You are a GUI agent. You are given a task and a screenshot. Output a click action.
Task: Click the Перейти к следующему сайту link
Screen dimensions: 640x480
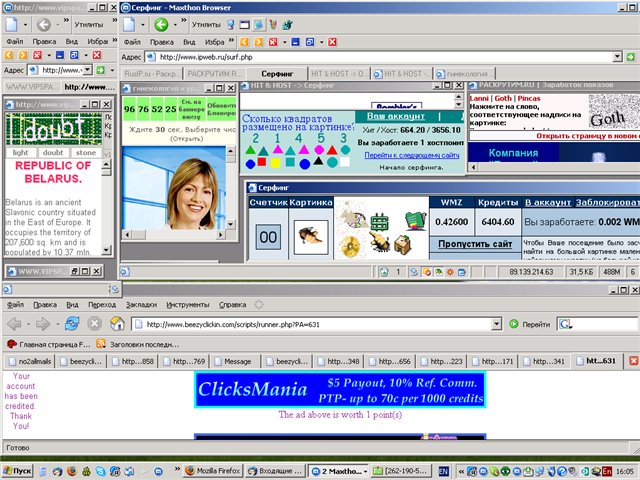[412, 155]
